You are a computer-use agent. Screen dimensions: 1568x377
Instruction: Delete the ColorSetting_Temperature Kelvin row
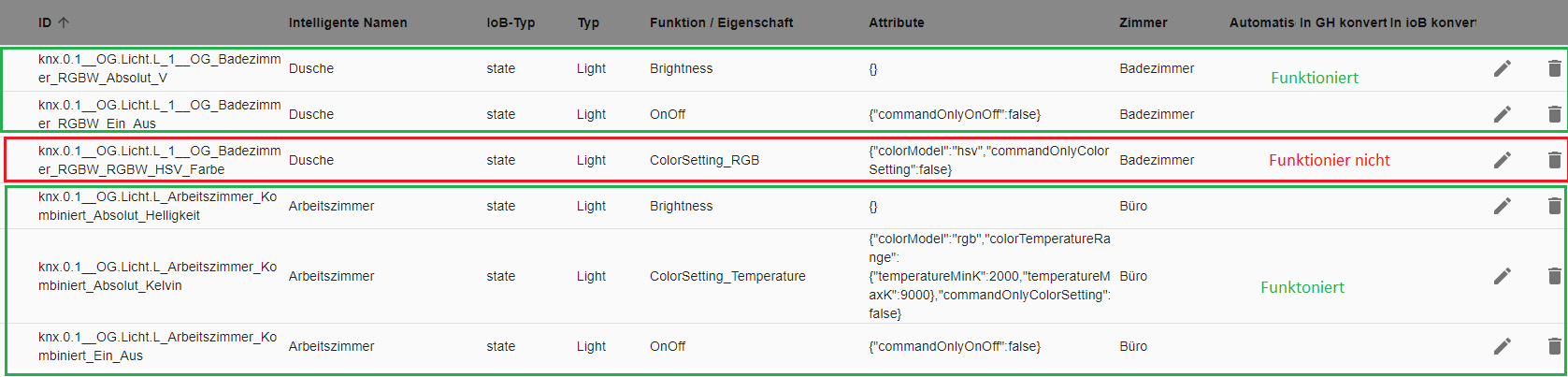click(x=1554, y=276)
